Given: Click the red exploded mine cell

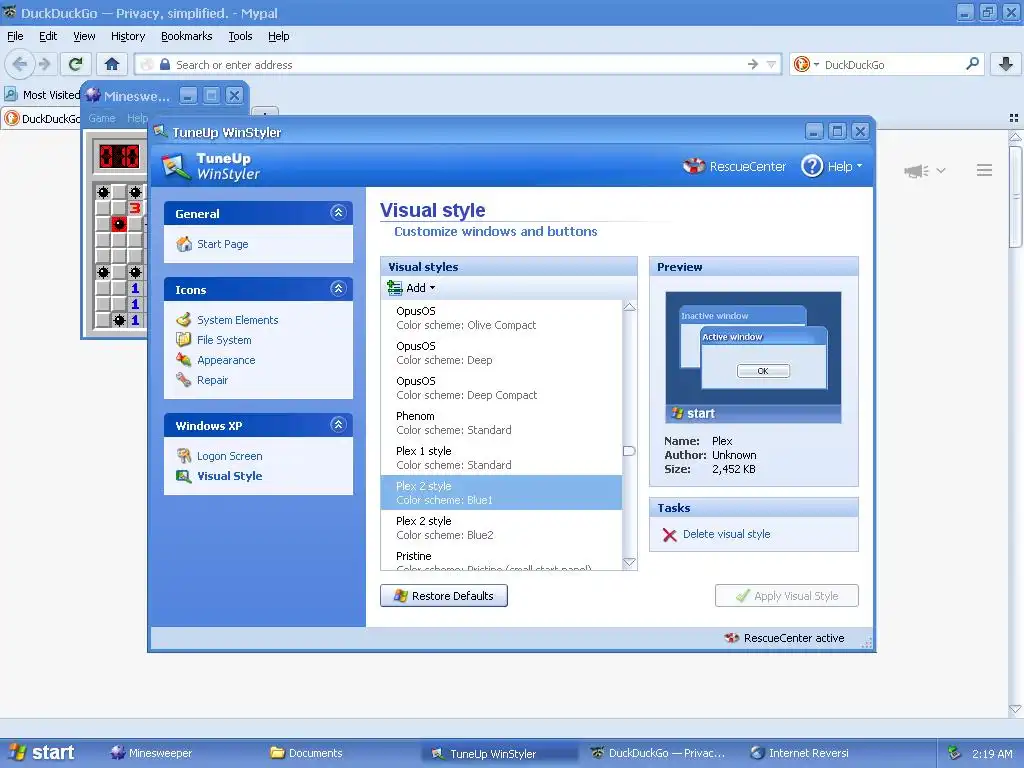Looking at the screenshot, I should point(119,224).
